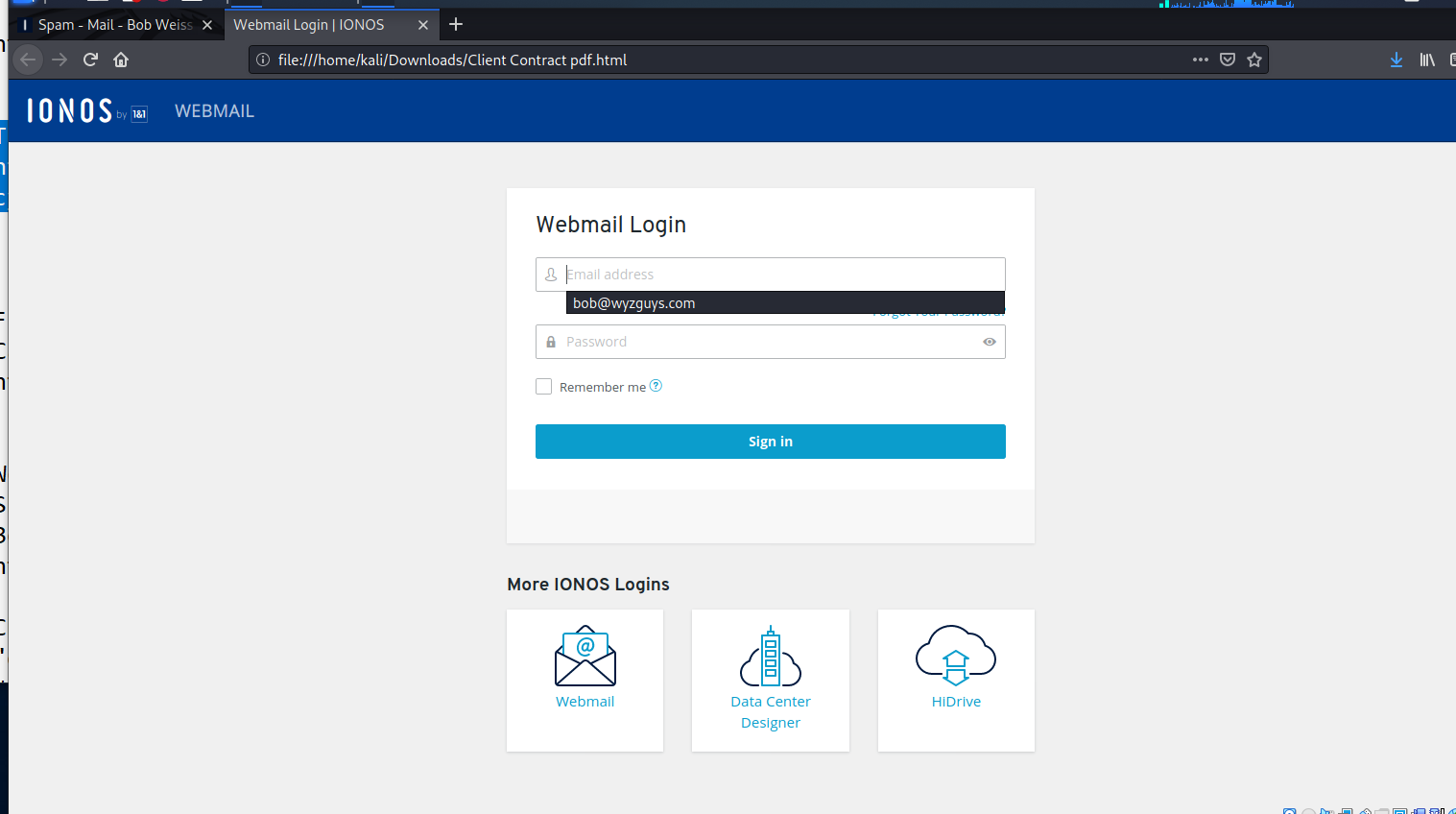Close the Webmail Login IONOS tab
The image size is (1456, 814).
pyautogui.click(x=423, y=25)
